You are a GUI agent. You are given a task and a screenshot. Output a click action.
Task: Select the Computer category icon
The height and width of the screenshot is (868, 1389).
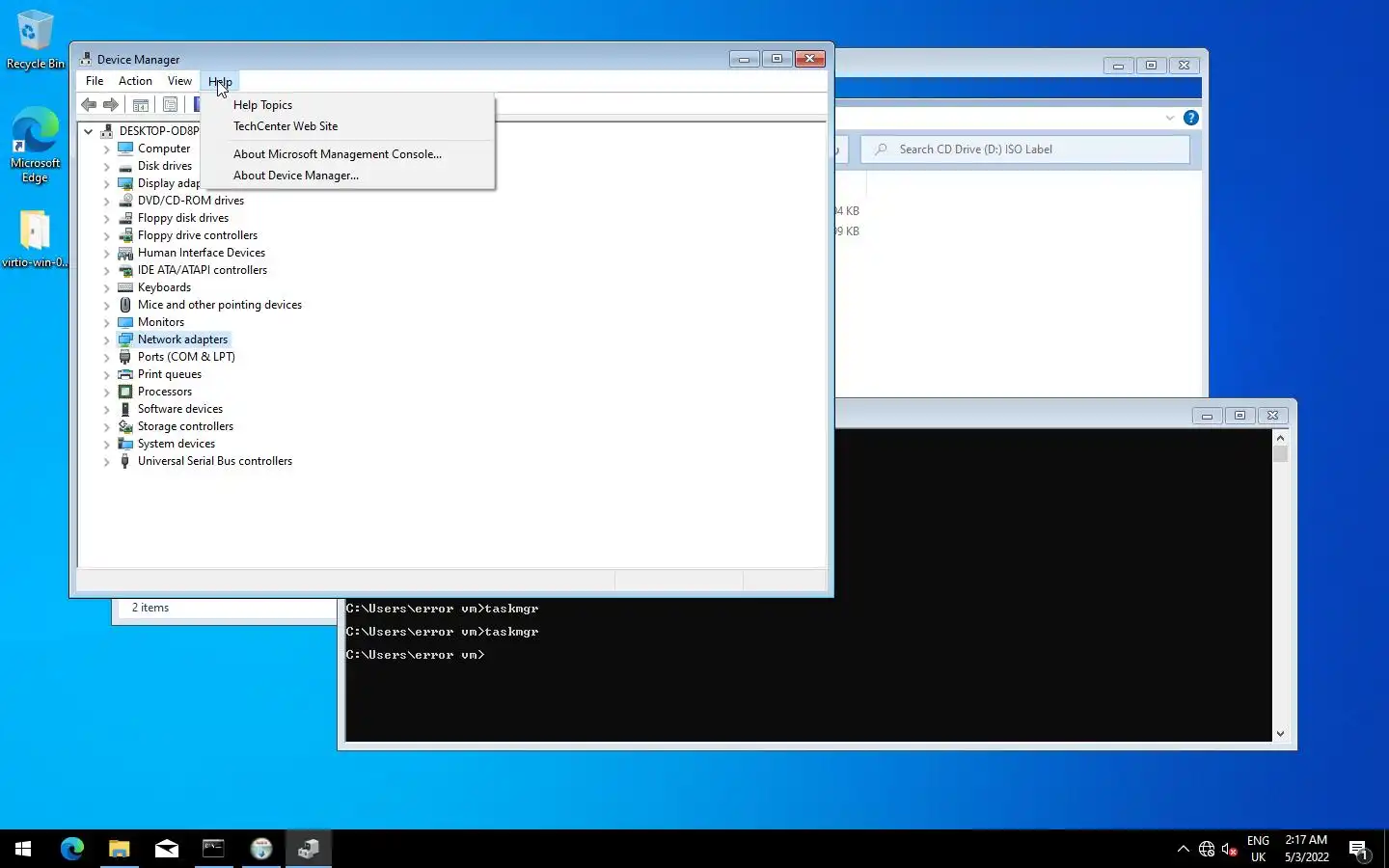[125, 149]
